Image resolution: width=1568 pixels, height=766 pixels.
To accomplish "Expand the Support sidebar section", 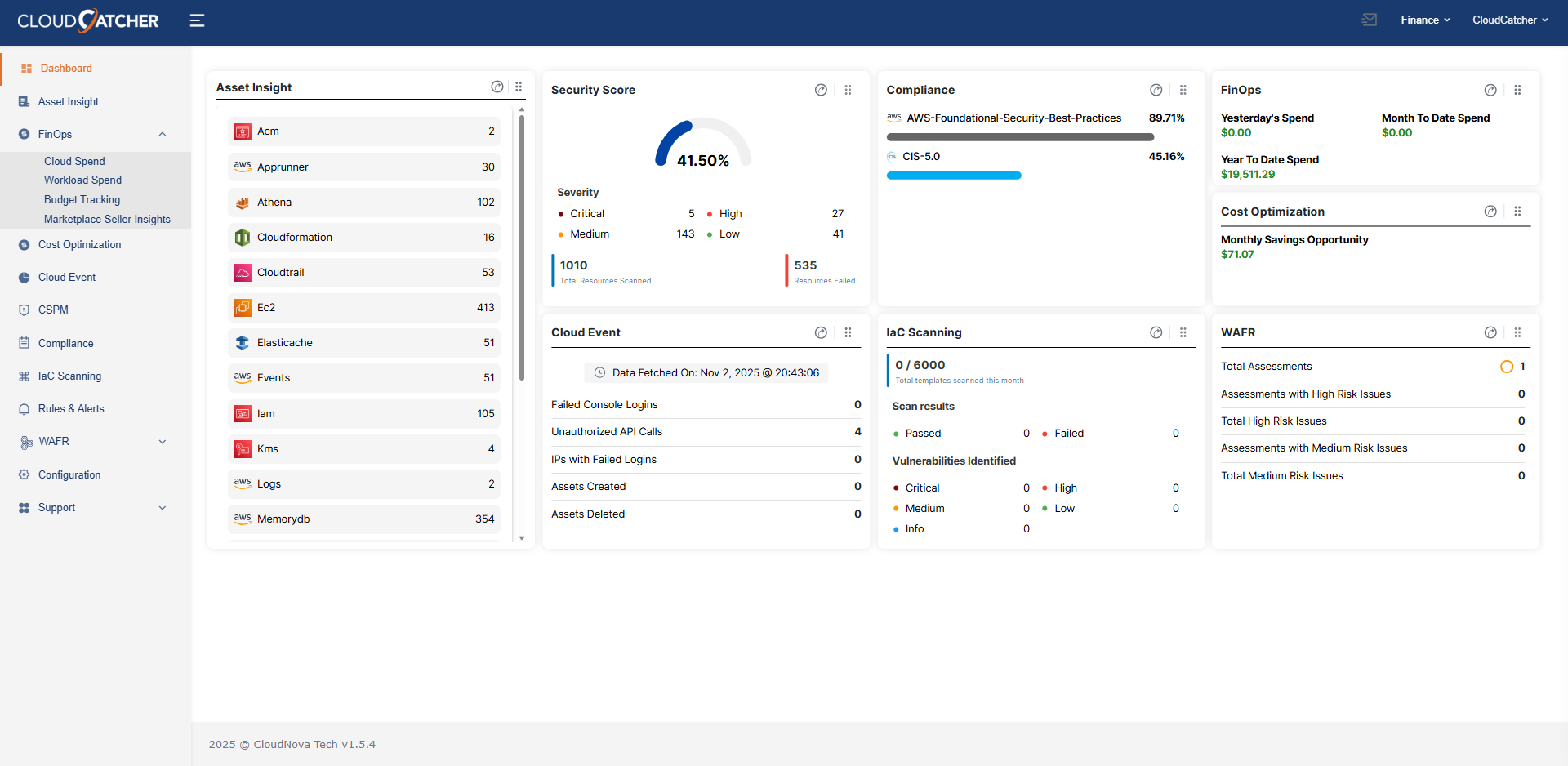I will point(162,507).
